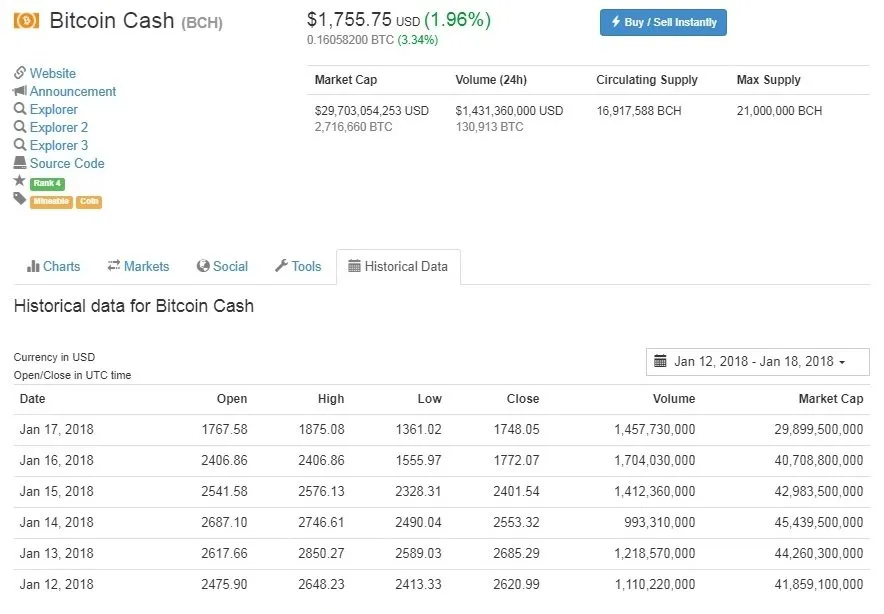Click the circulating supply 16,917,588 BCH
This screenshot has height=614, width=884.
(639, 111)
